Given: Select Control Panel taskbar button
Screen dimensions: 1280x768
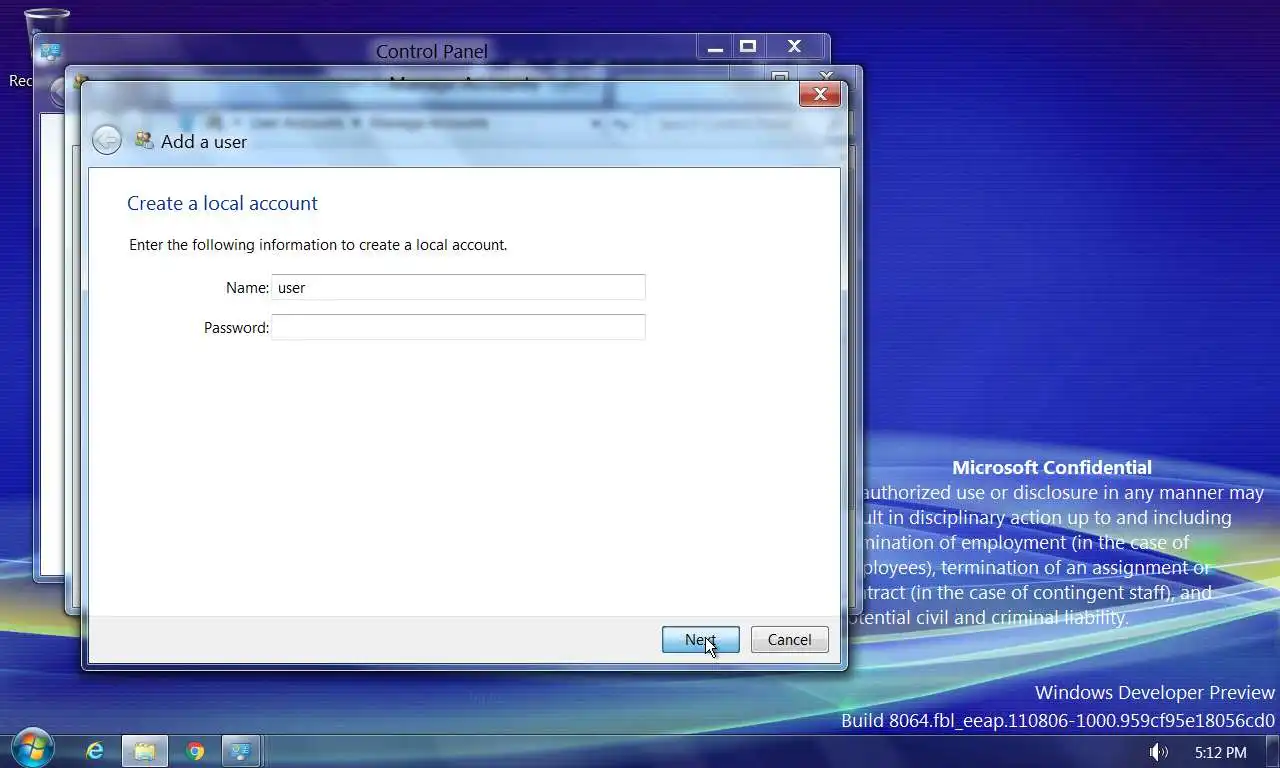Looking at the screenshot, I should point(241,751).
